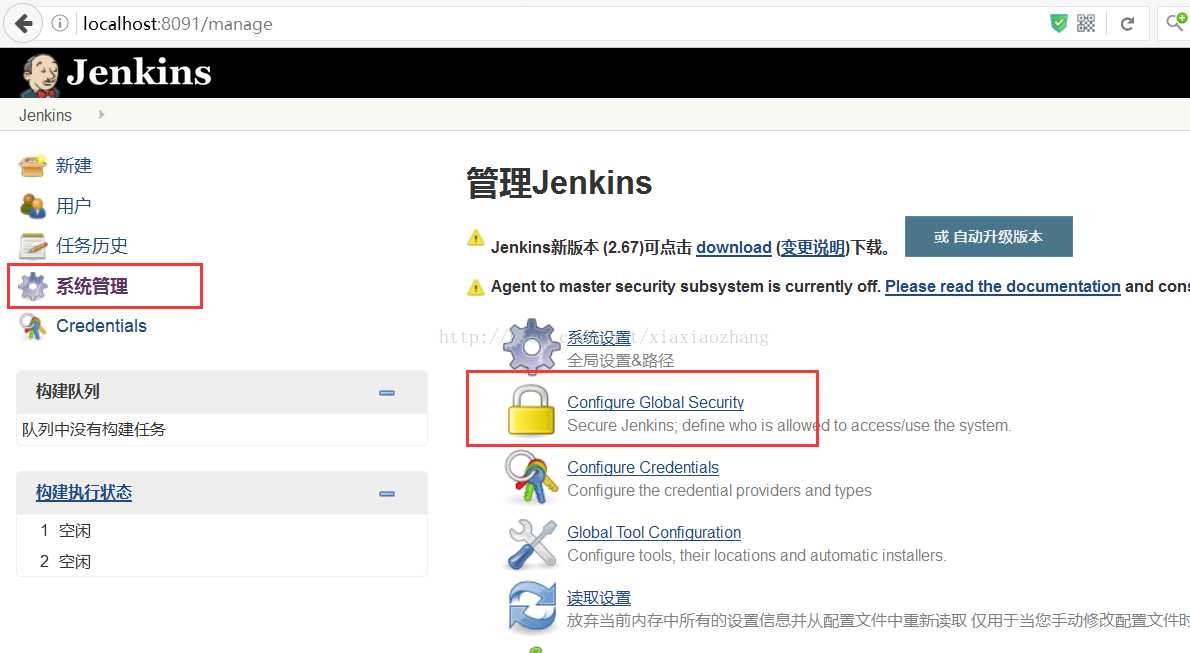Collapse the 构建队列 panel

(387, 393)
